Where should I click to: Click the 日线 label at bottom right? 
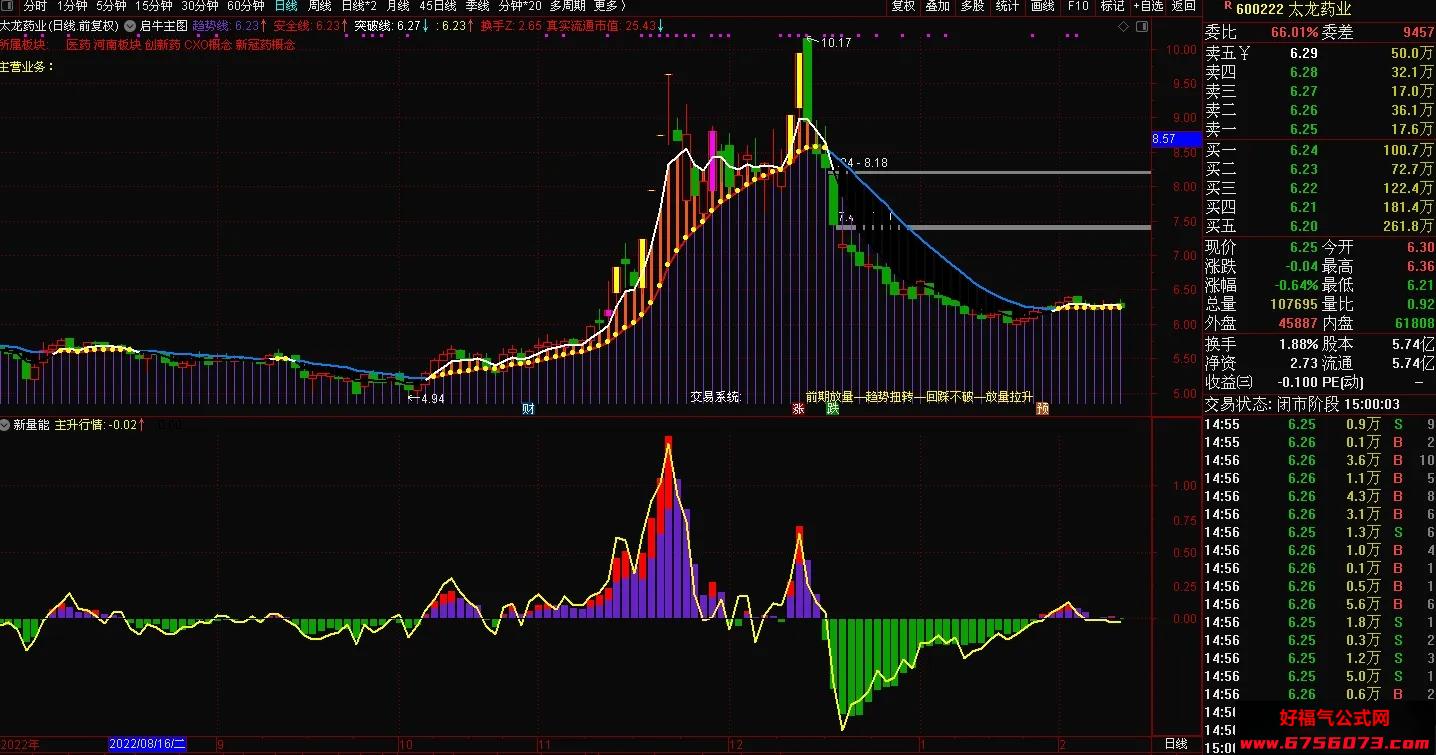click(x=1176, y=744)
